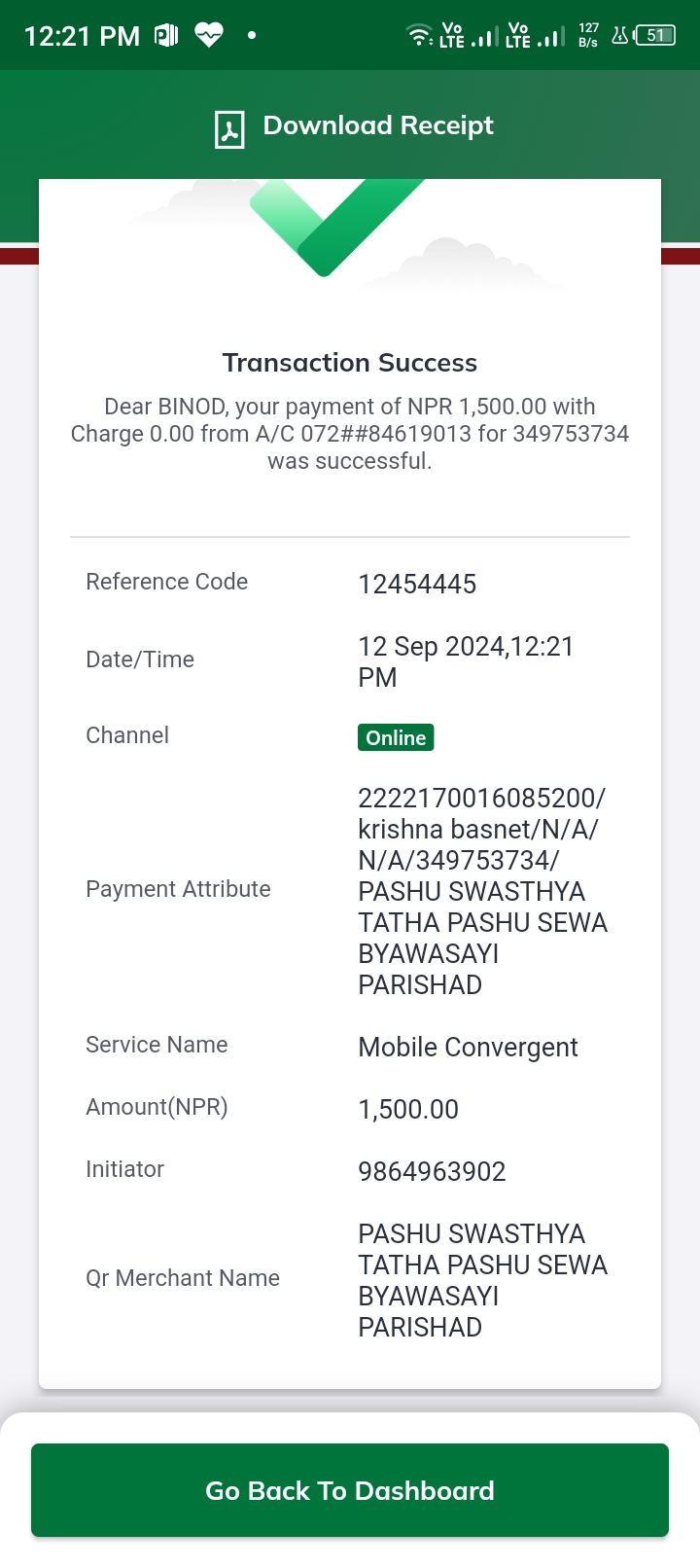Image resolution: width=700 pixels, height=1568 pixels.
Task: Tap the Payment Attribute details text
Action: click(482, 891)
